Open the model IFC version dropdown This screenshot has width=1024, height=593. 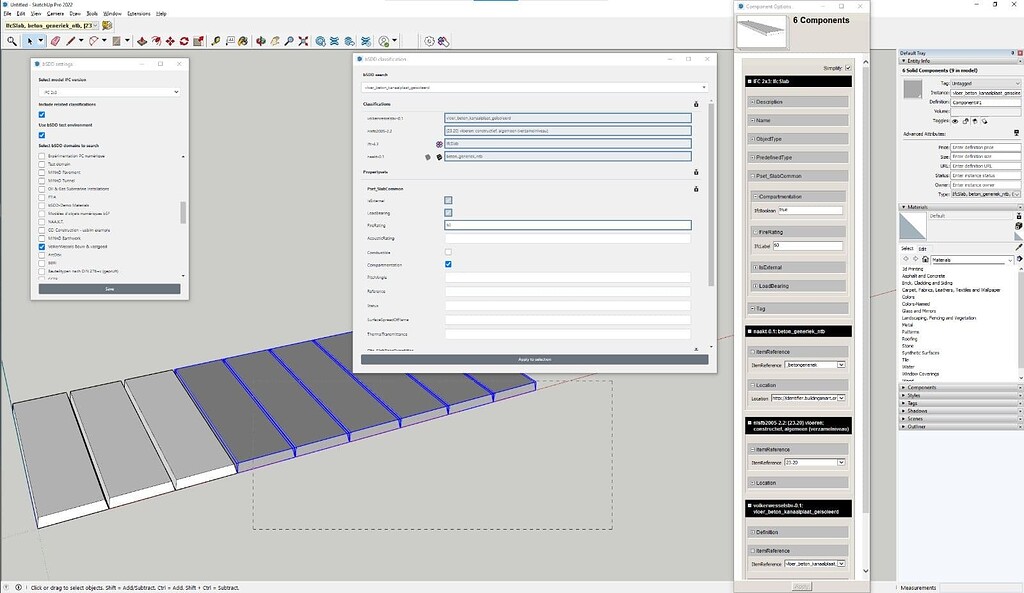(x=109, y=92)
